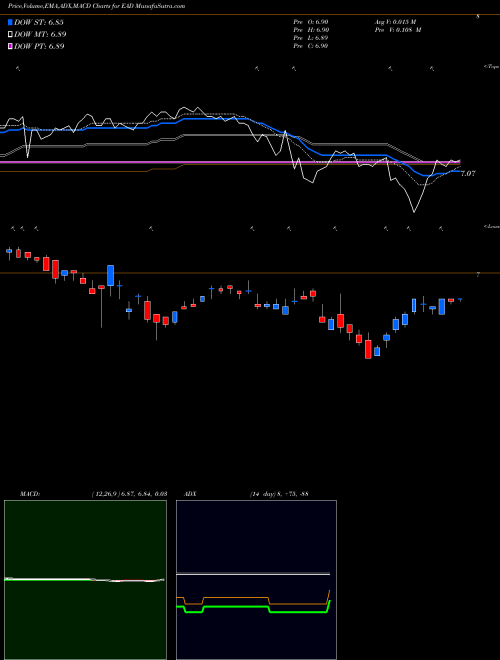Select the 'DOW MT: 6.89' legend label
500x660 pixels.
(40, 35)
